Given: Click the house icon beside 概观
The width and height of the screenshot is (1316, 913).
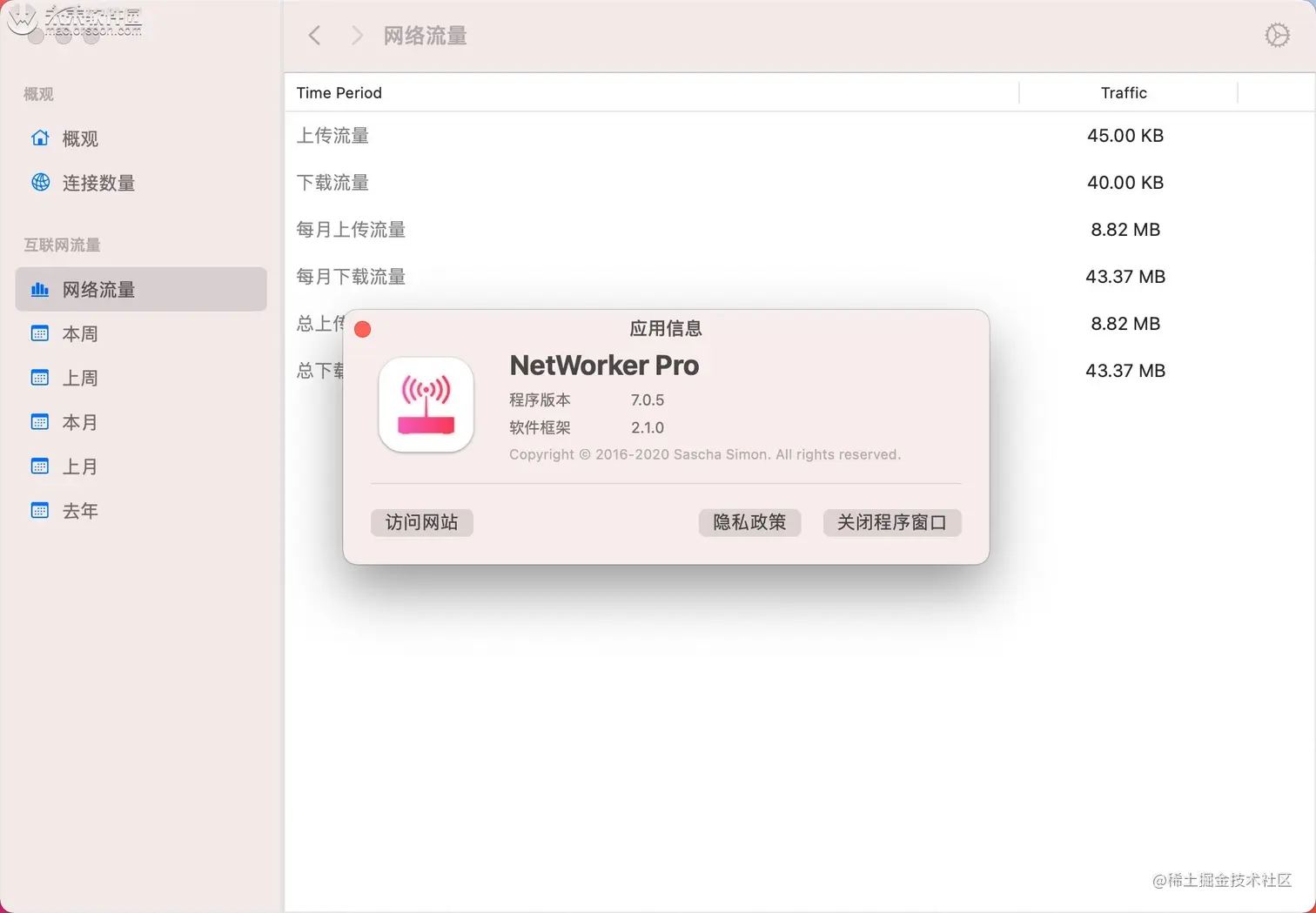Looking at the screenshot, I should tap(40, 138).
